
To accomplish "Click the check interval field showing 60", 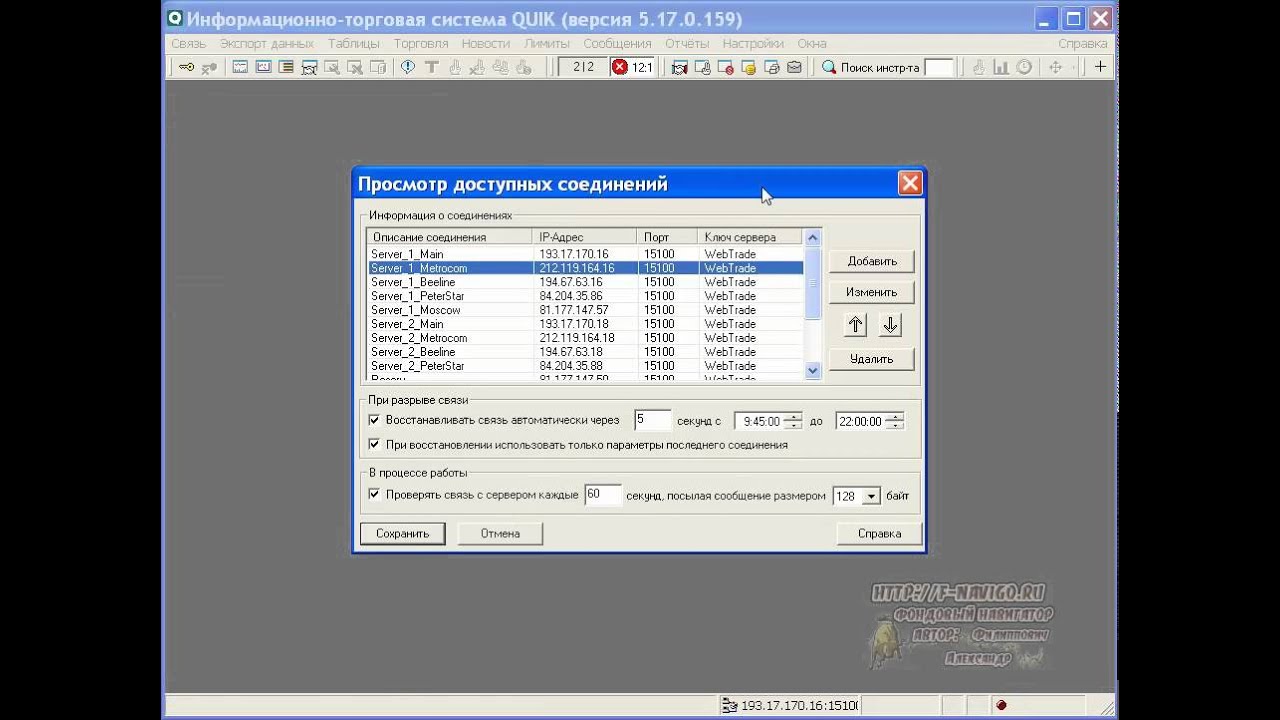I will pyautogui.click(x=603, y=495).
